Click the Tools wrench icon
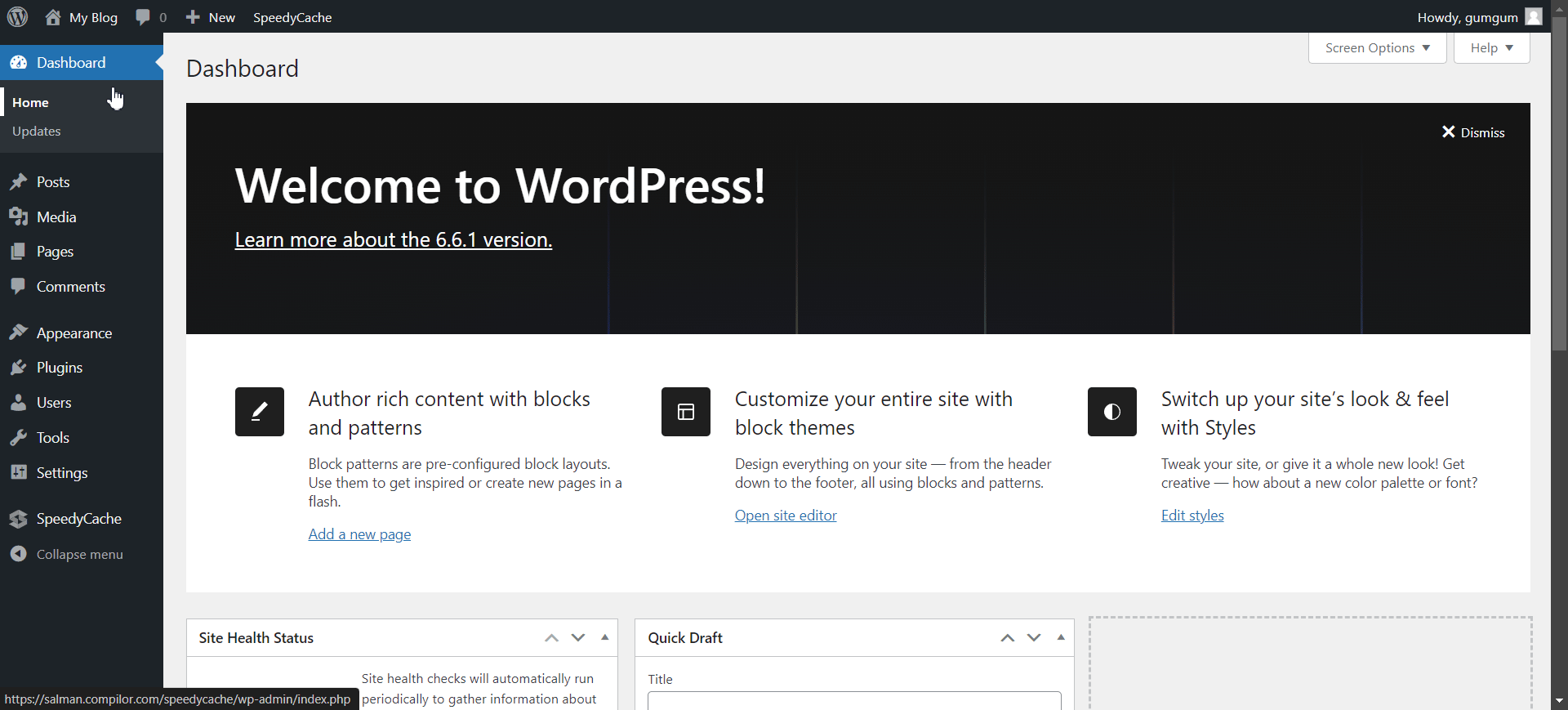Viewport: 1568px width, 710px height. (x=19, y=437)
